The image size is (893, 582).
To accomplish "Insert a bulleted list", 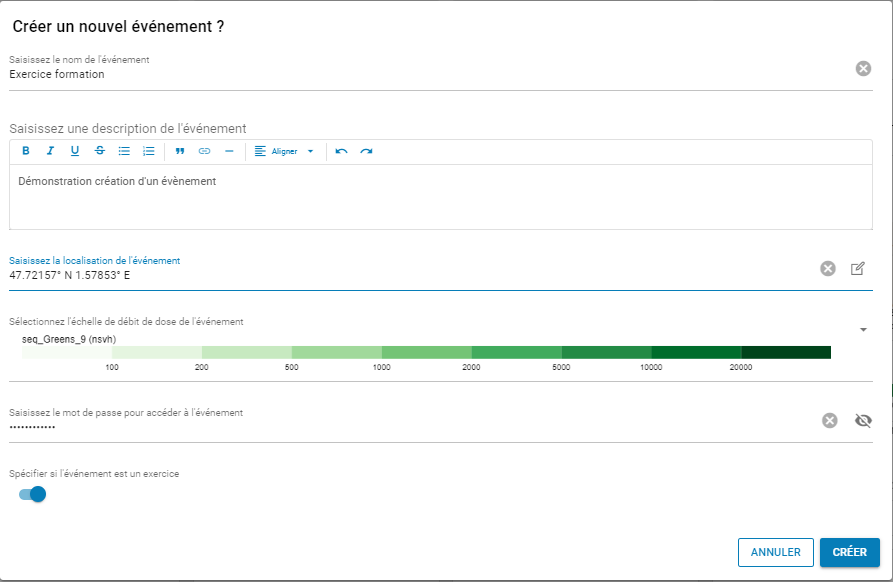I will tap(124, 151).
